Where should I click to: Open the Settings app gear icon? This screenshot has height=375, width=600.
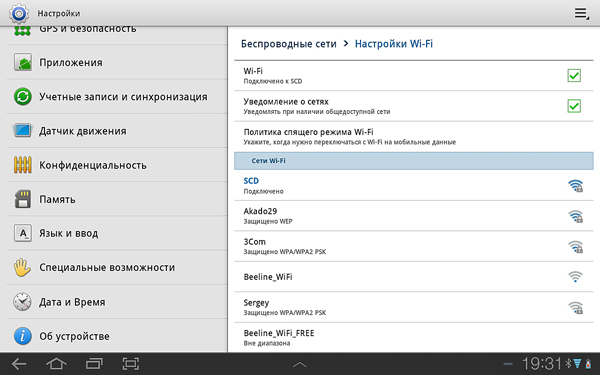click(x=18, y=13)
